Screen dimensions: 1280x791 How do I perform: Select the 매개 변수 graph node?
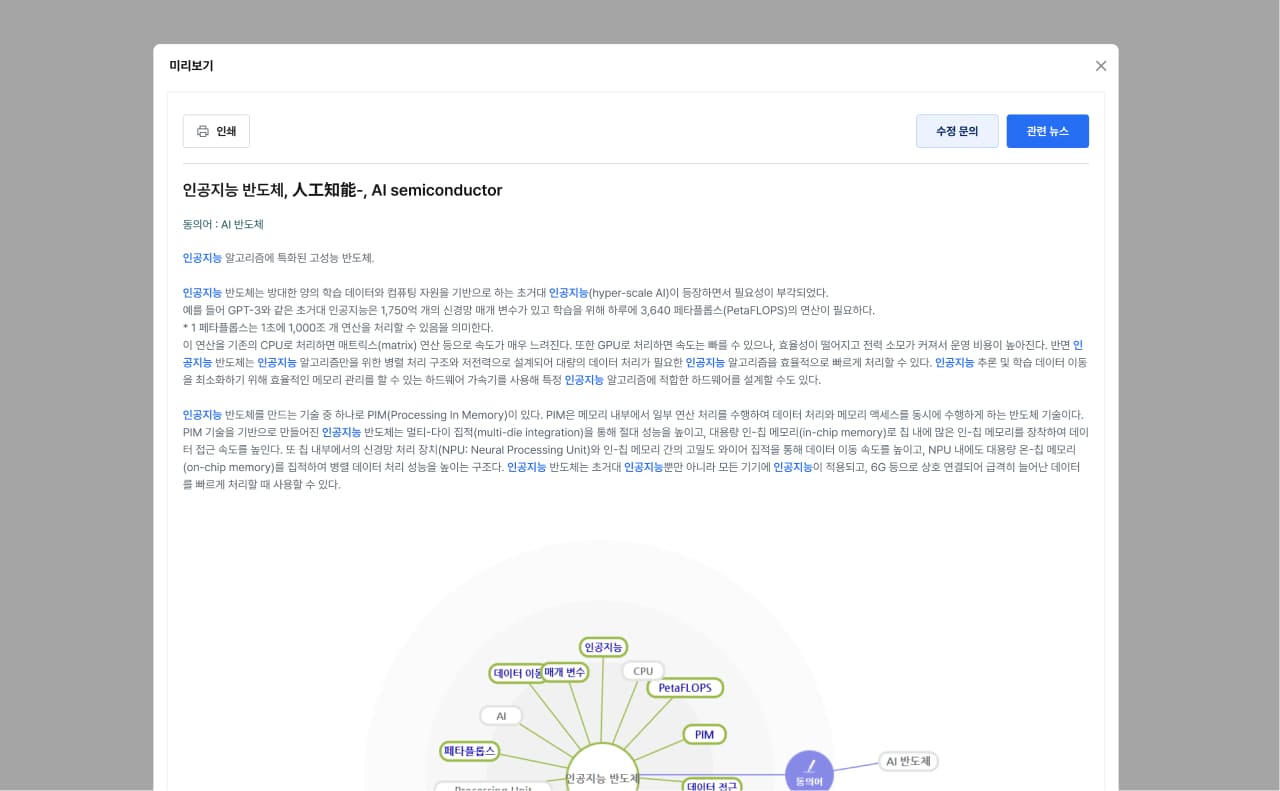(x=565, y=672)
